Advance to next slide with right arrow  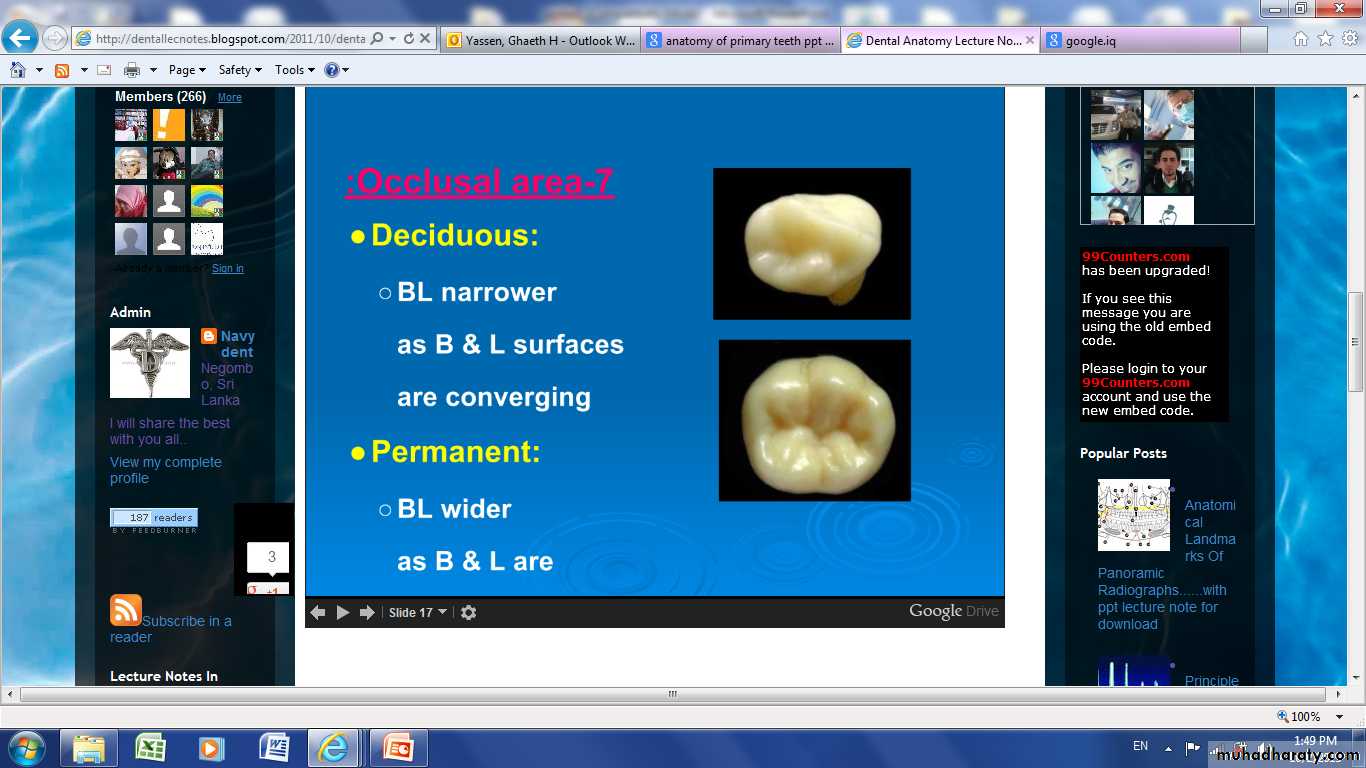click(367, 612)
